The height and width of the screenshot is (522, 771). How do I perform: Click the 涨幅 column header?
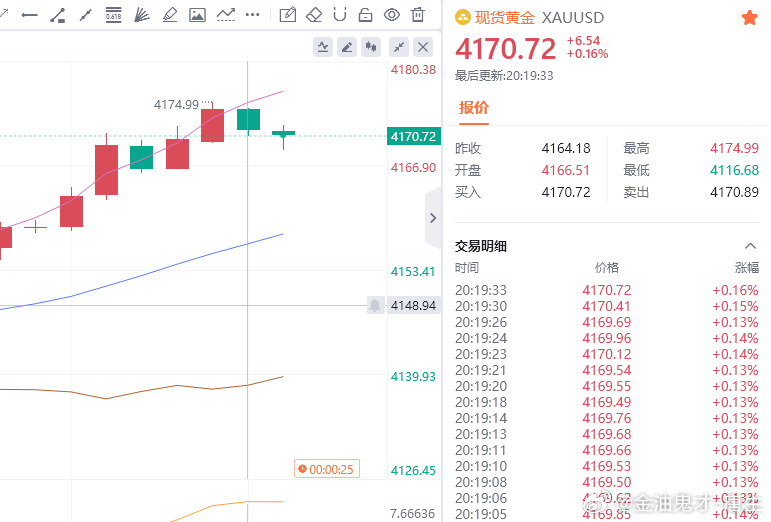point(747,268)
